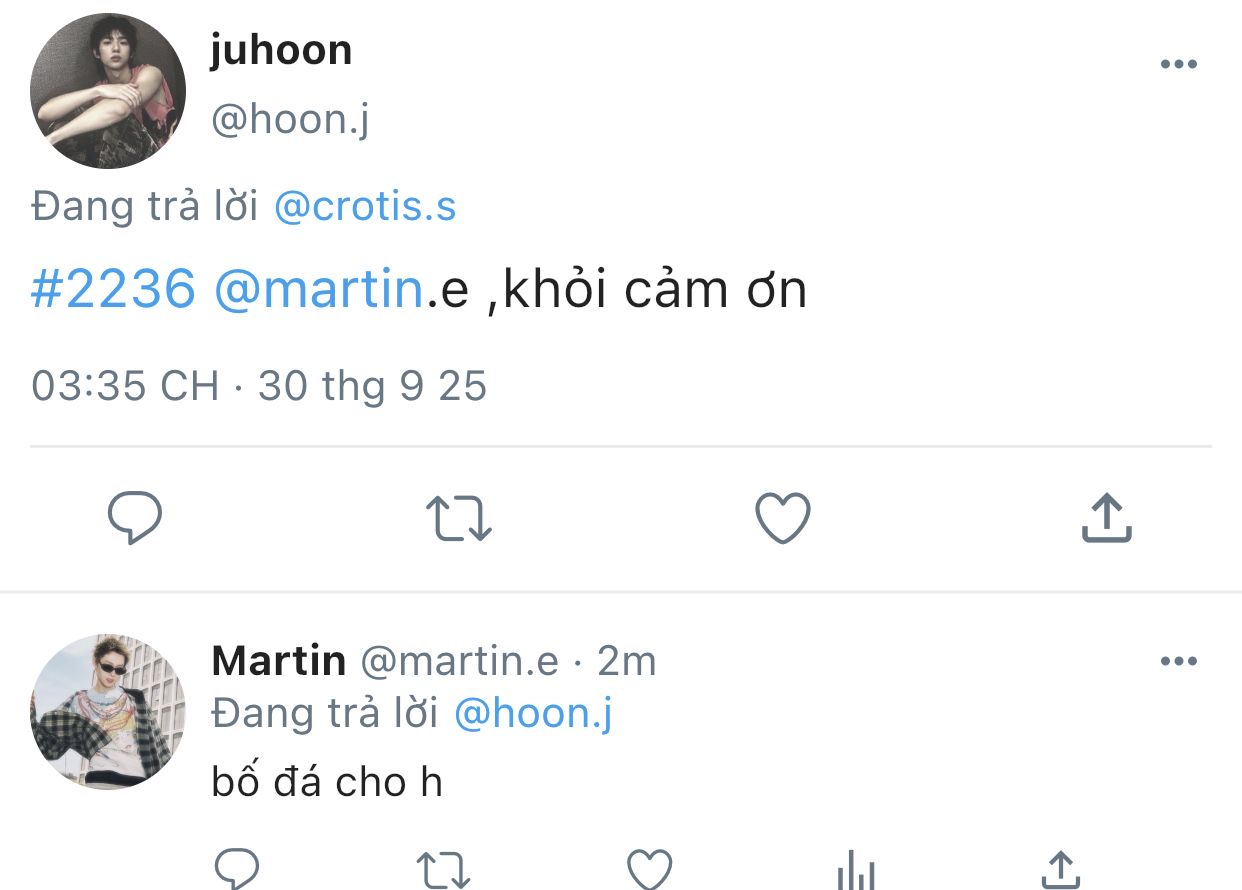Click the Martin display name
The width and height of the screenshot is (1242, 890).
pyautogui.click(x=279, y=661)
